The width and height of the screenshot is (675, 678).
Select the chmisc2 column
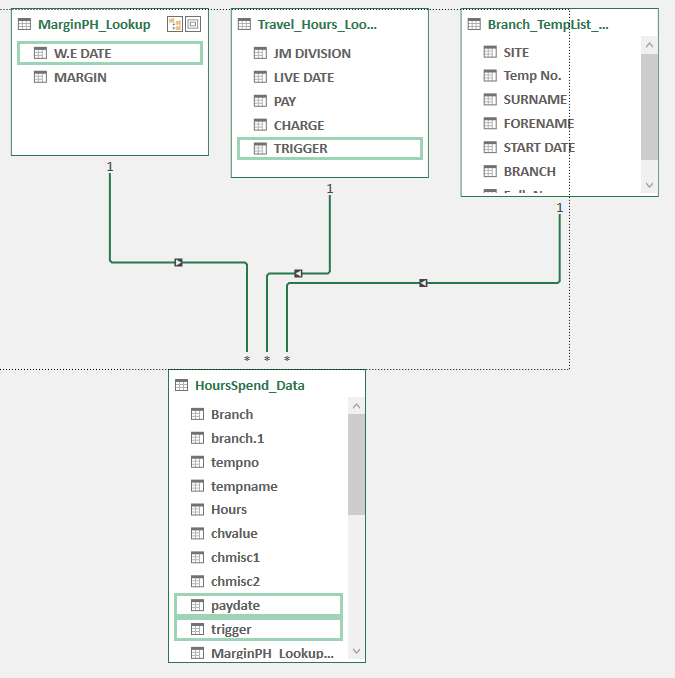point(259,582)
